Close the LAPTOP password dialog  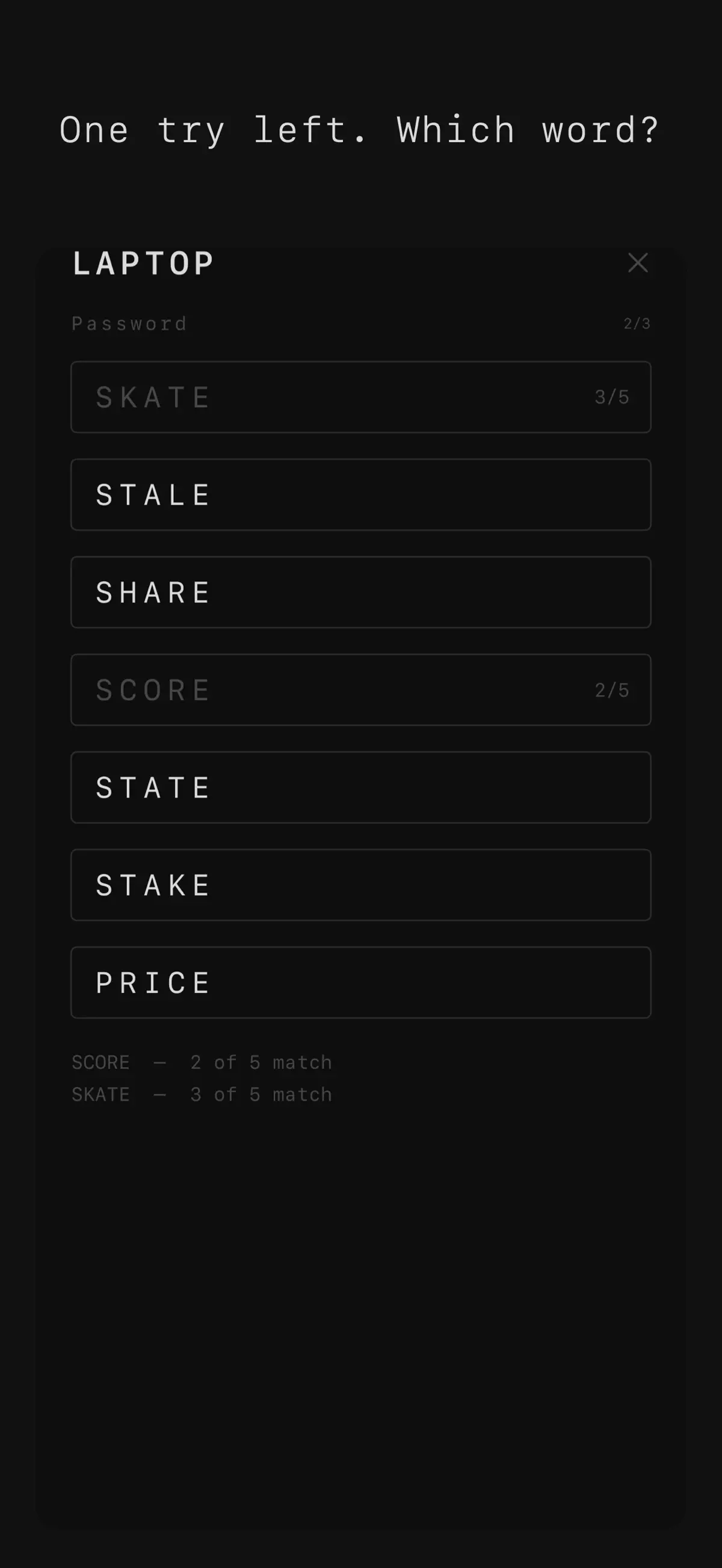click(x=637, y=263)
